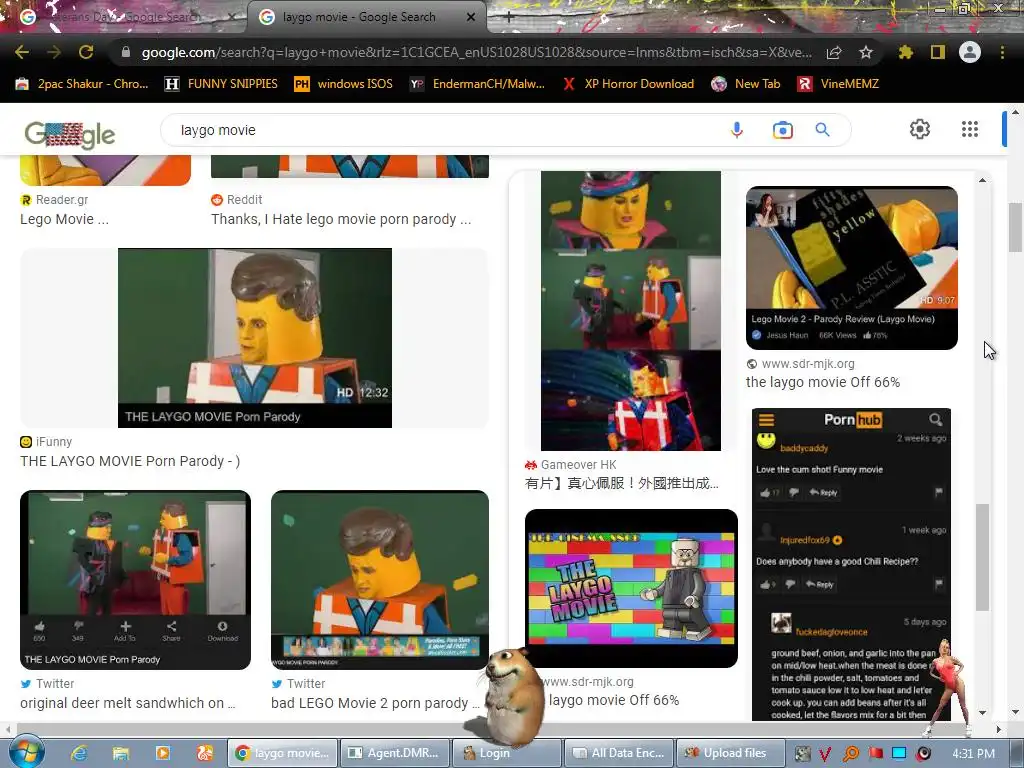Launch Internet Explorer from taskbar

tap(79, 753)
